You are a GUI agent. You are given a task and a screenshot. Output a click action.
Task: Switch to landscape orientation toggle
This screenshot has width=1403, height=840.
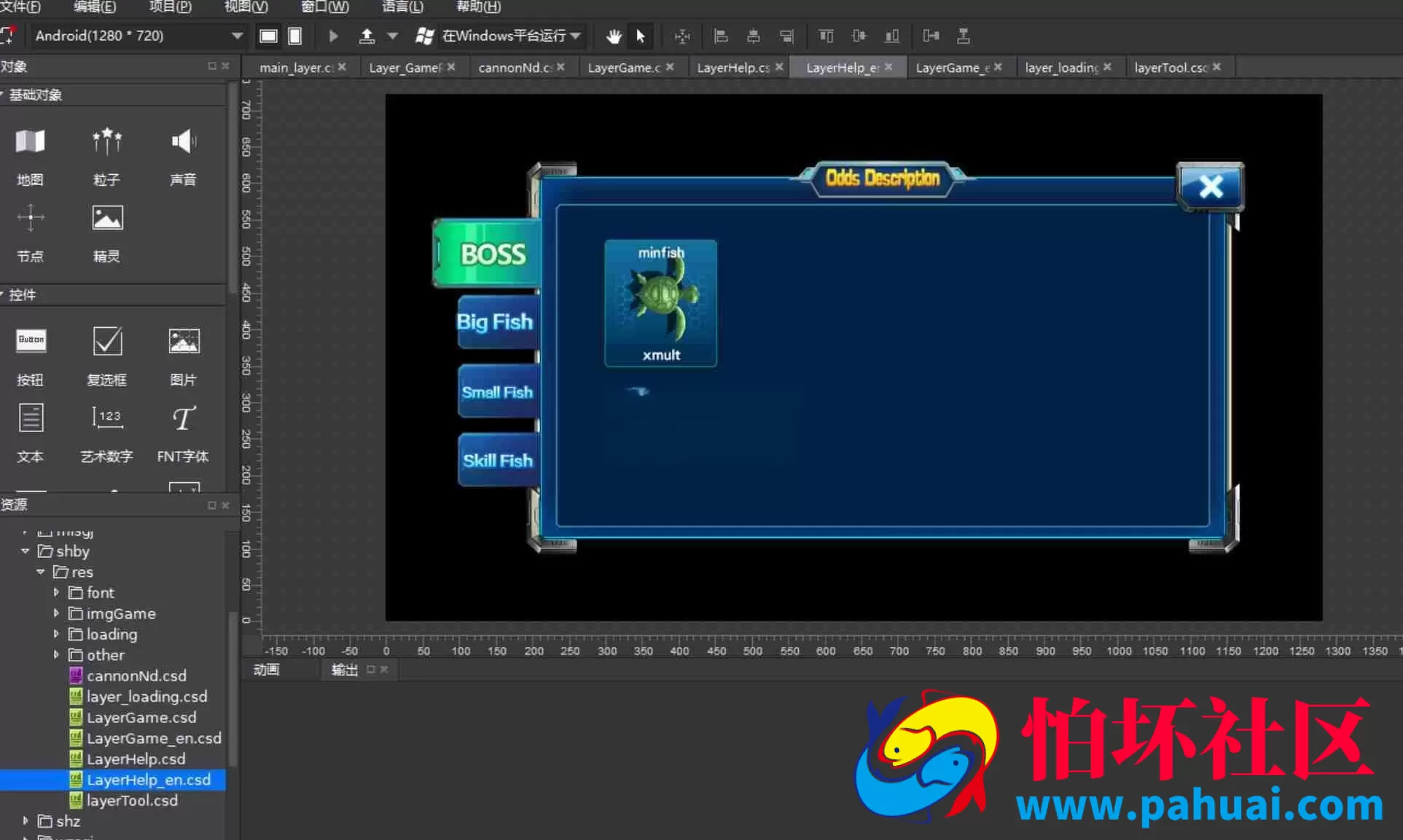point(268,36)
